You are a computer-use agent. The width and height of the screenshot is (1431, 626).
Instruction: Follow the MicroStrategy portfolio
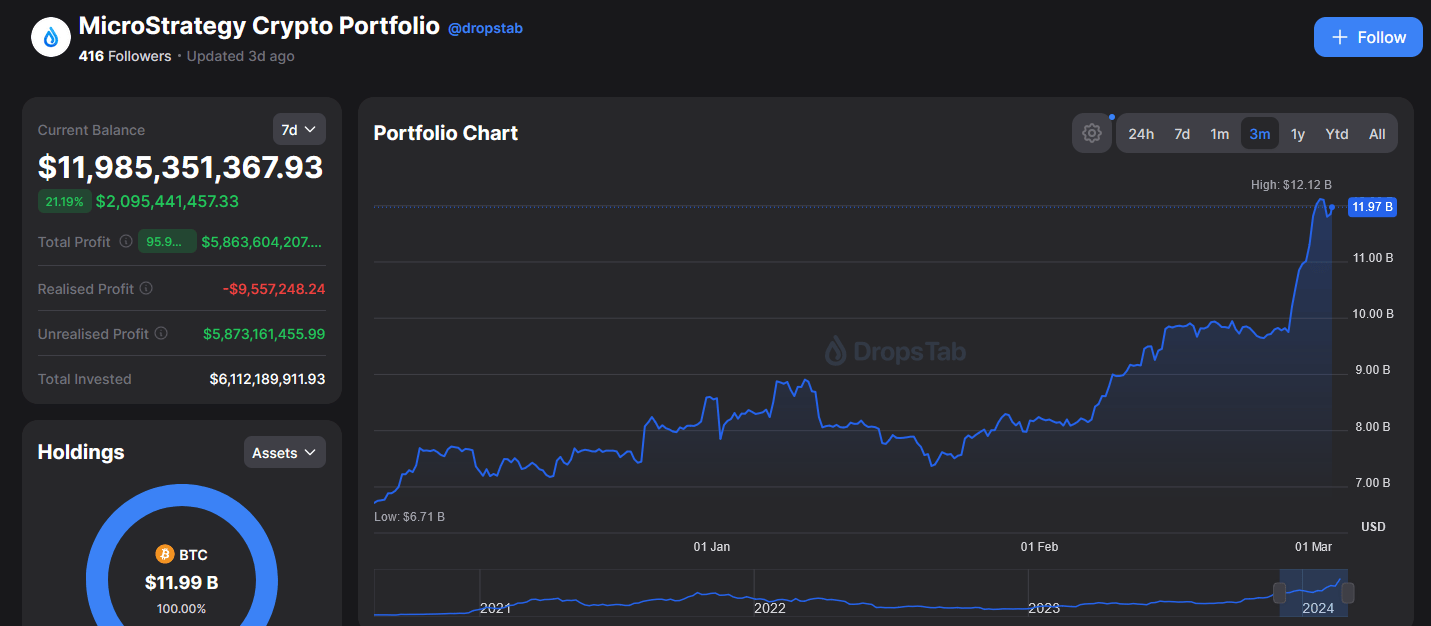point(1368,37)
